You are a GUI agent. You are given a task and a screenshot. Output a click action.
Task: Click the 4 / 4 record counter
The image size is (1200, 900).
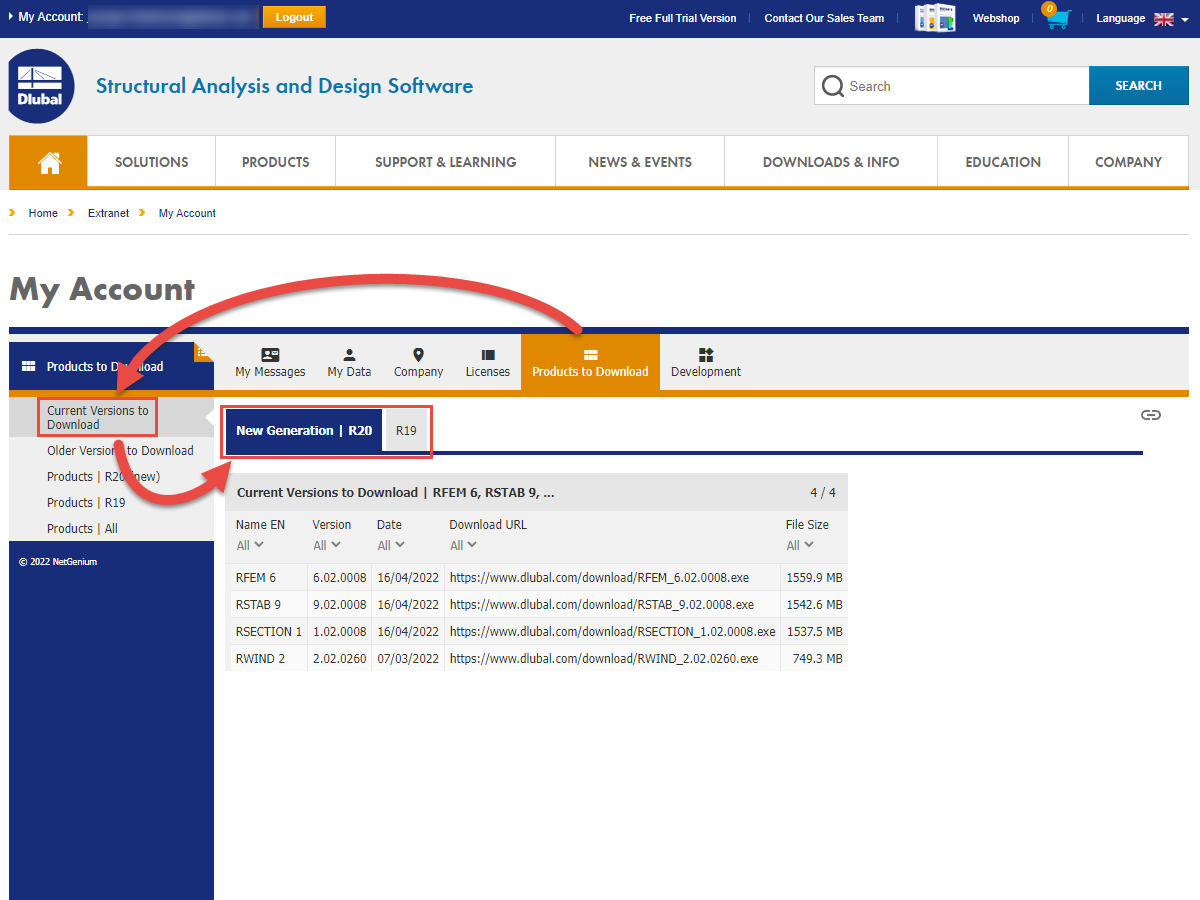click(823, 492)
